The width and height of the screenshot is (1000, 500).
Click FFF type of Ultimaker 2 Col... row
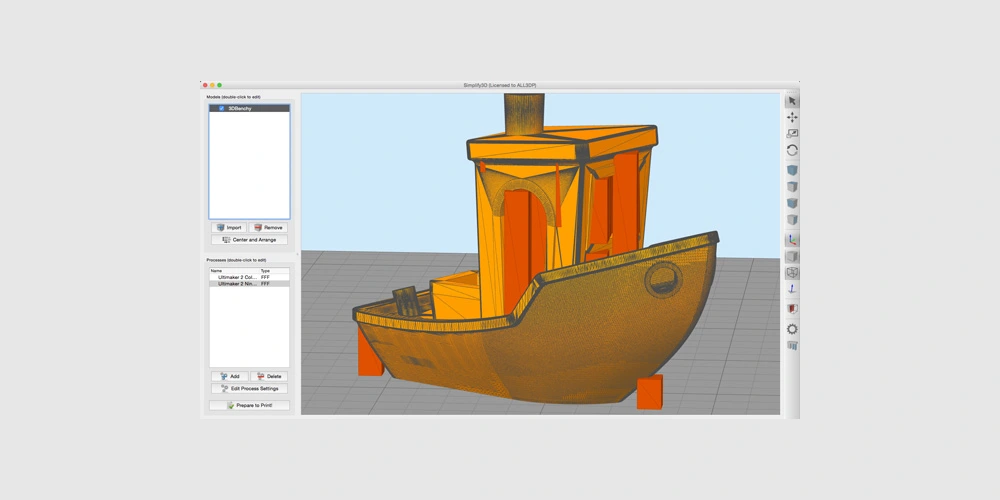coord(265,277)
